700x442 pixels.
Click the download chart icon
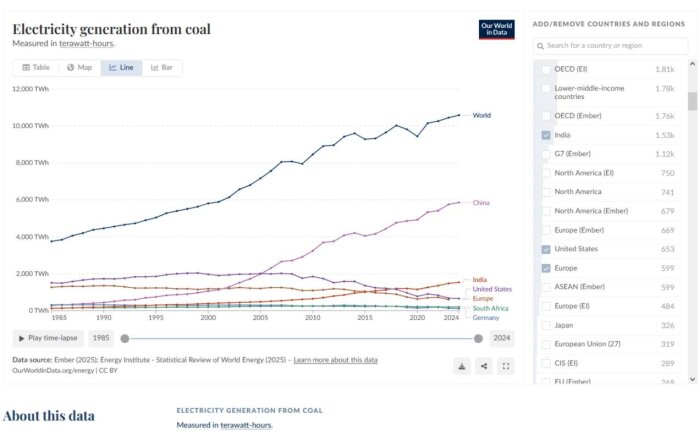[x=462, y=366]
